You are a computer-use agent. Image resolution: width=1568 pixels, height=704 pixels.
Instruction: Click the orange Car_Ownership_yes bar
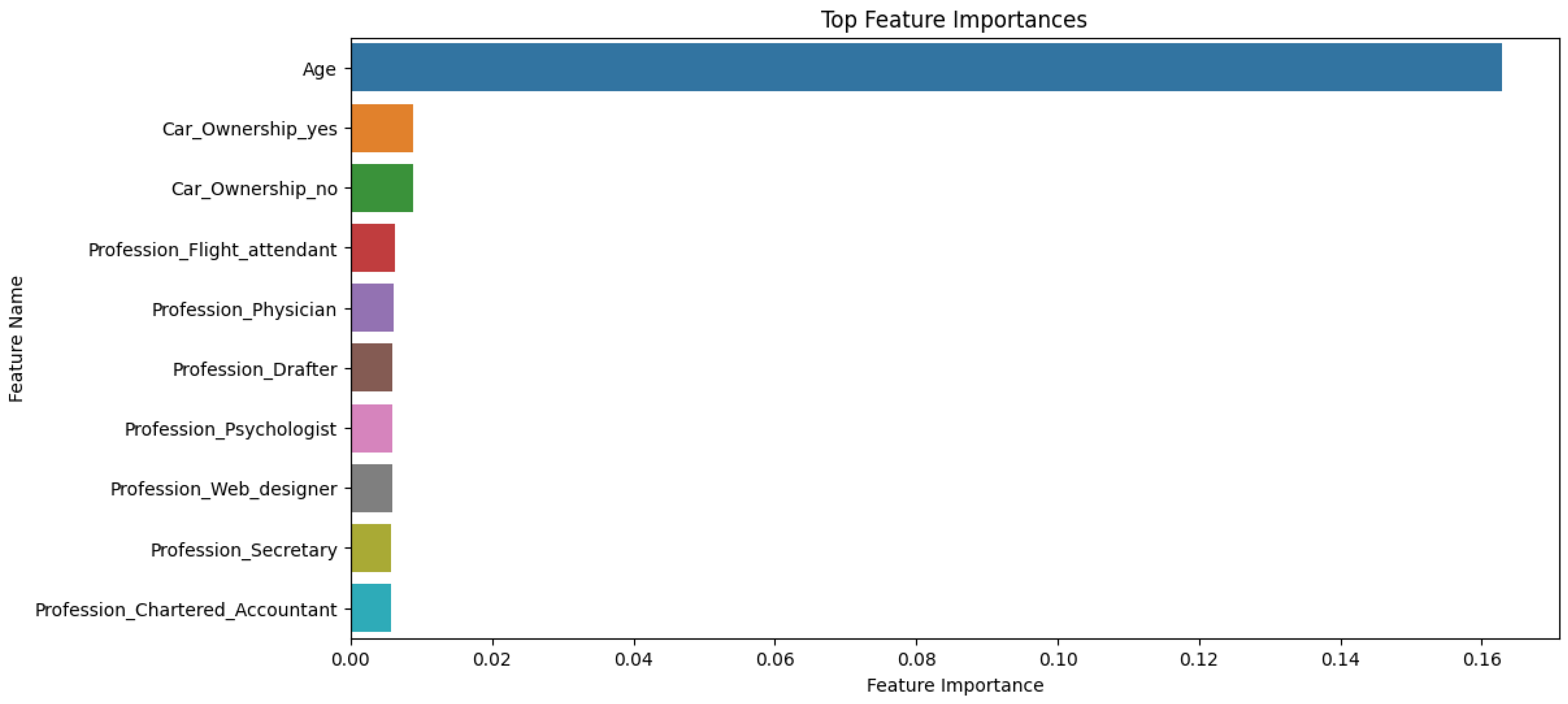tap(382, 128)
